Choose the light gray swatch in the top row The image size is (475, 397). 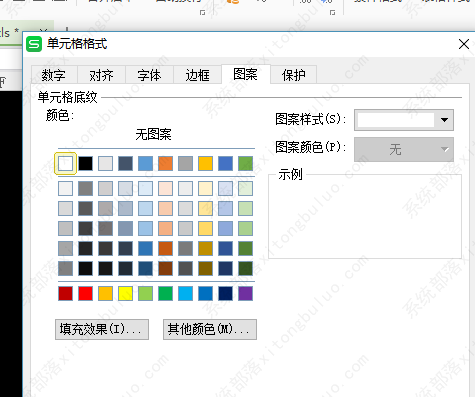(105, 163)
